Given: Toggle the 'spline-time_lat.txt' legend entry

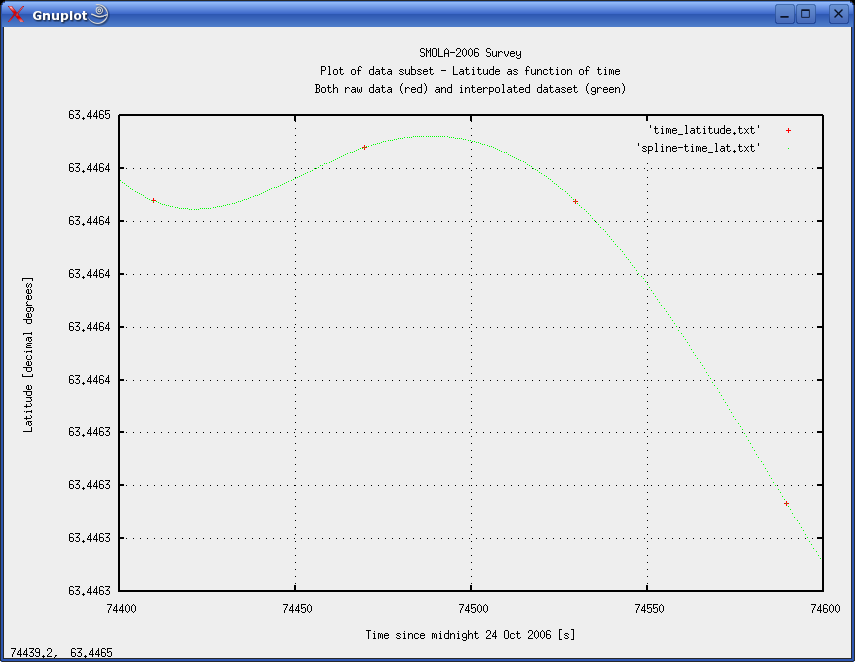Looking at the screenshot, I should point(698,148).
